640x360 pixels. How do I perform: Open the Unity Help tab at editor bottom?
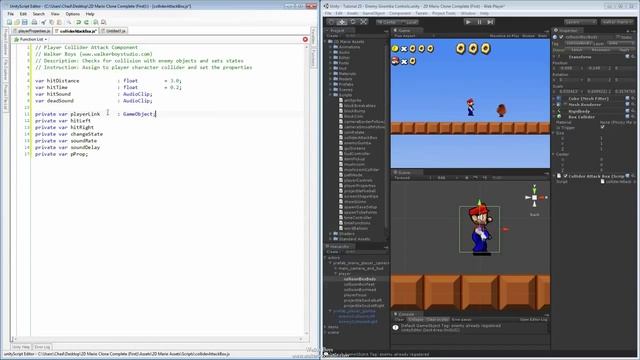pyautogui.click(x=21, y=347)
